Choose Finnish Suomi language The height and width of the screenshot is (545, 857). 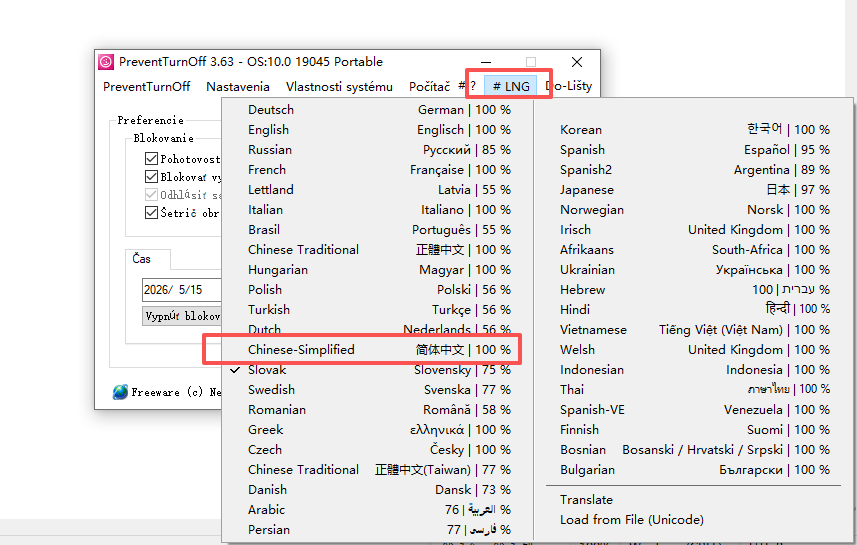[694, 430]
